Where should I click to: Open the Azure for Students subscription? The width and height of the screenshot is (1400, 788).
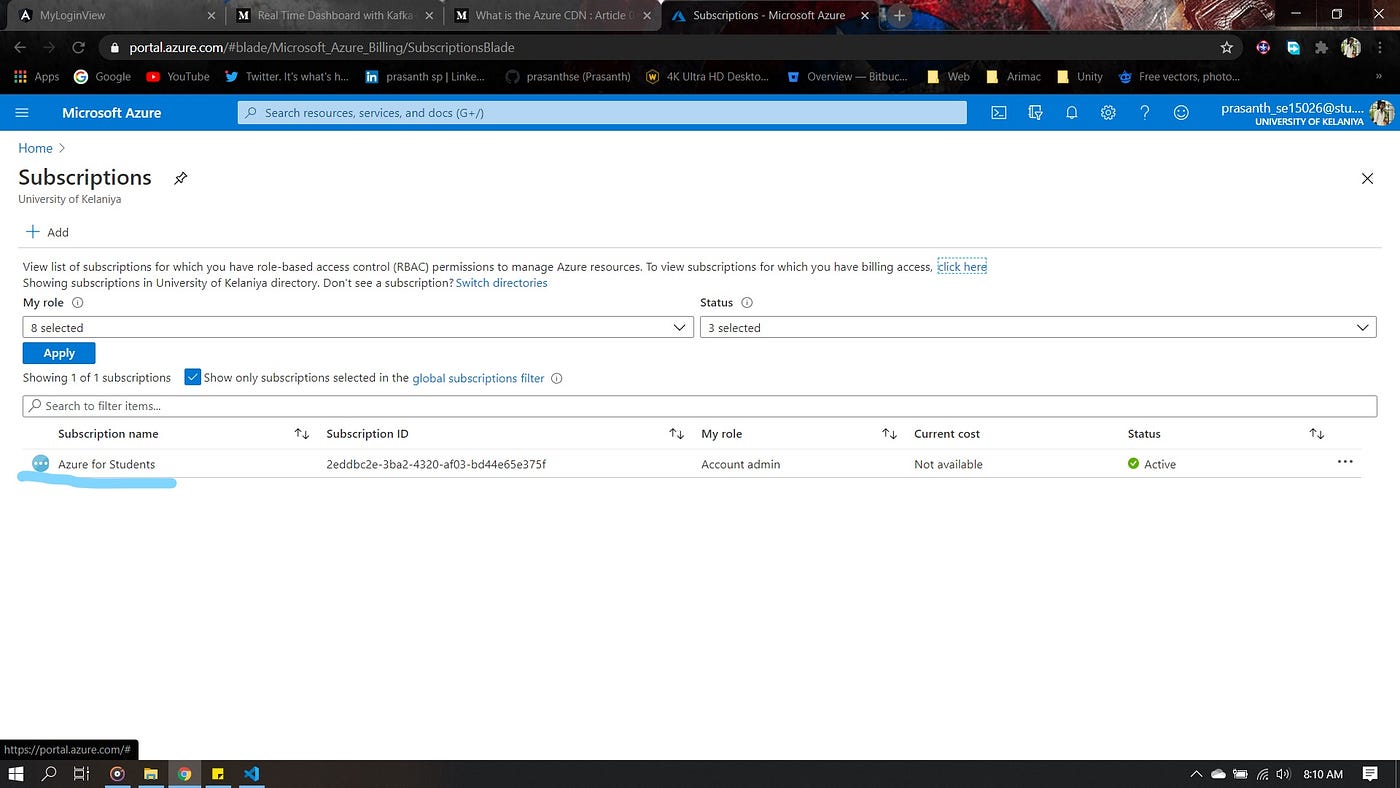pyautogui.click(x=106, y=464)
